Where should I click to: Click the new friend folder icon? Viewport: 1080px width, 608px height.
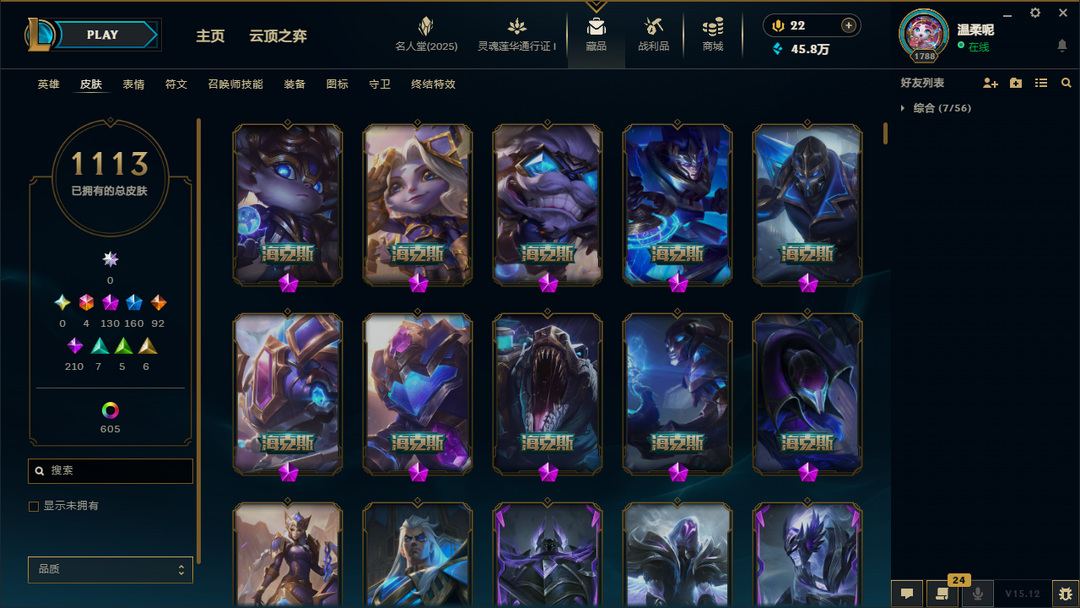tap(1016, 83)
